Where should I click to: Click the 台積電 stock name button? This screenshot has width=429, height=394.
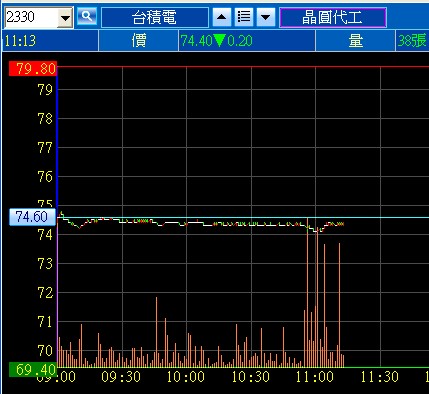pyautogui.click(x=155, y=17)
